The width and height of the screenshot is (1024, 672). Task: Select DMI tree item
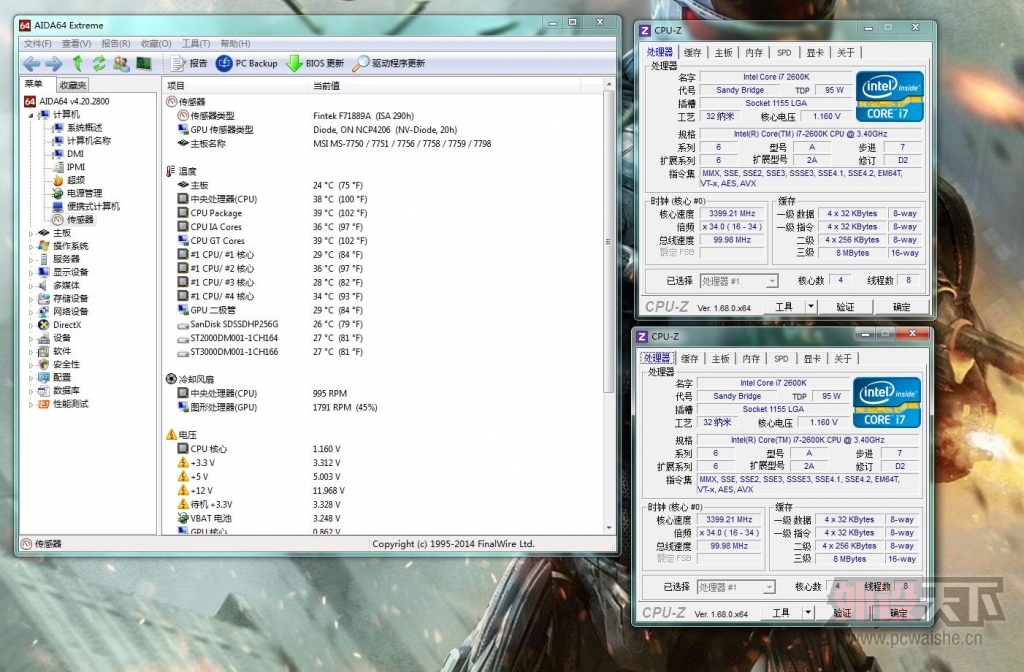click(75, 153)
